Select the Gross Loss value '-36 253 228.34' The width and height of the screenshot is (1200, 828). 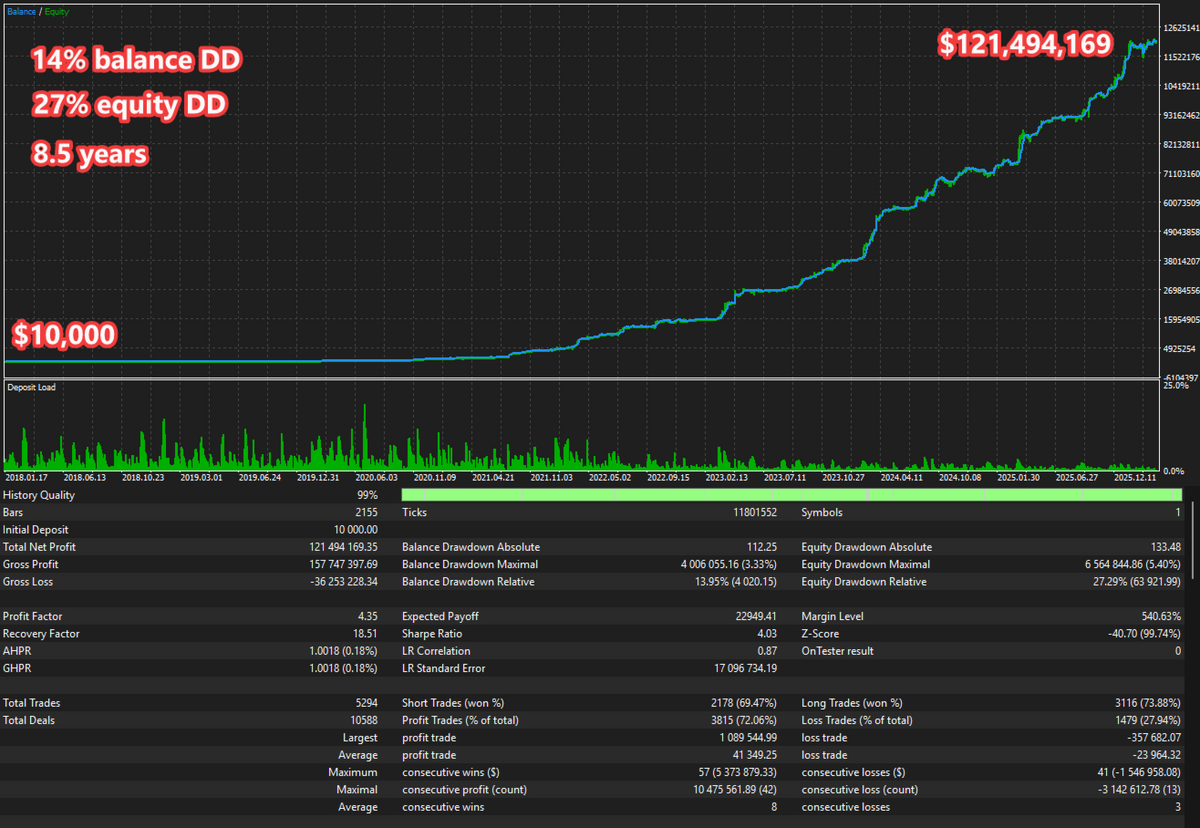345,582
